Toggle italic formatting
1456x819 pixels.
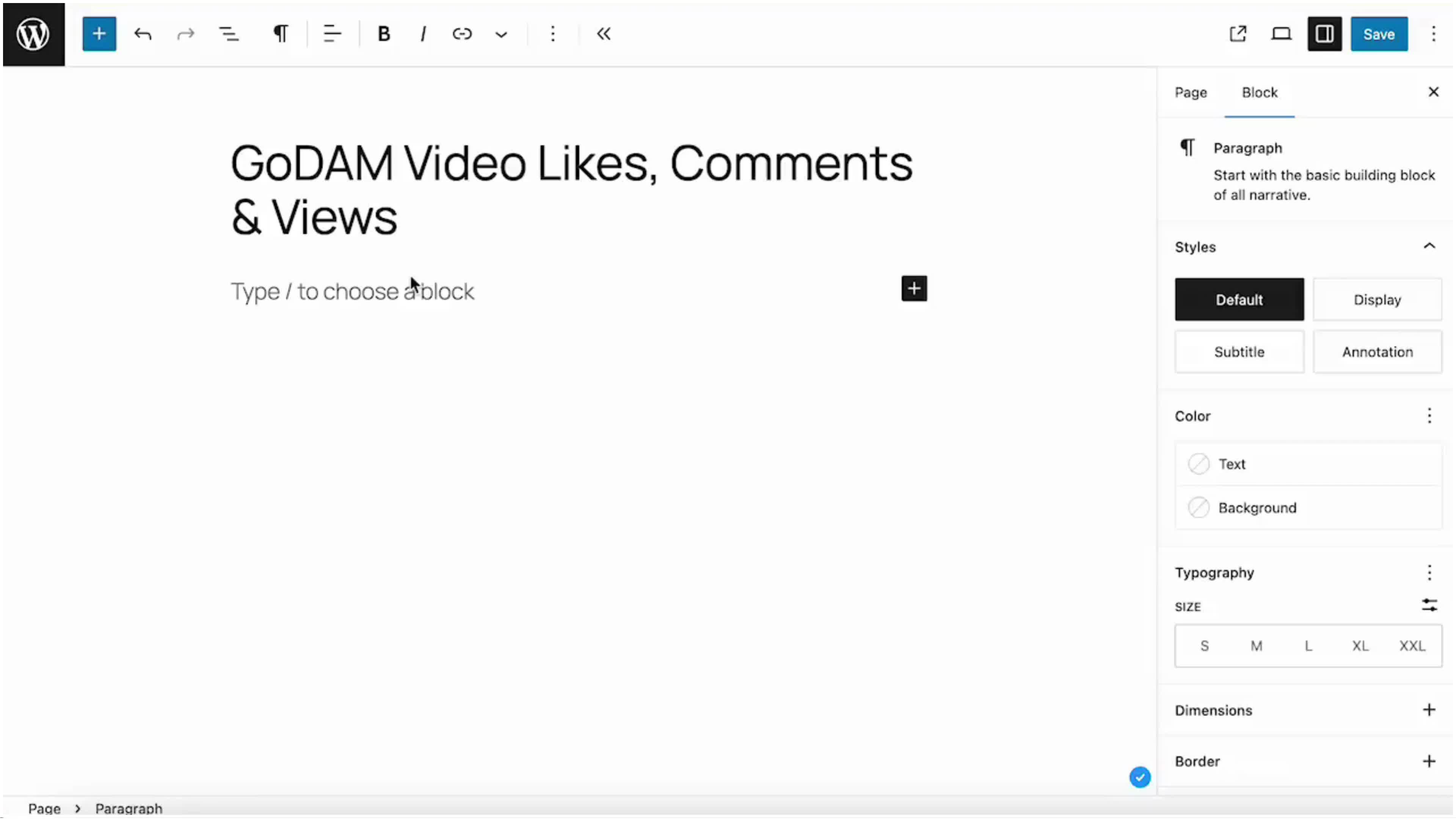point(422,34)
